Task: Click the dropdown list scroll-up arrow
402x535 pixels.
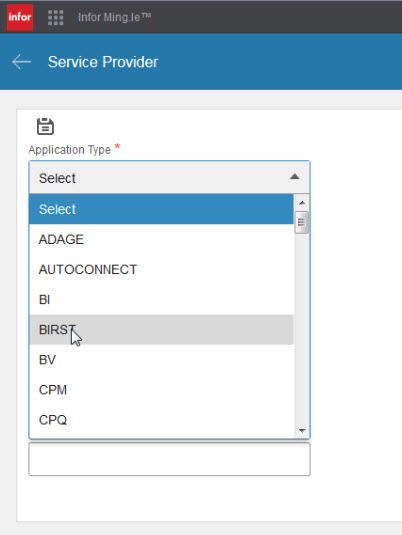Action: (x=302, y=203)
